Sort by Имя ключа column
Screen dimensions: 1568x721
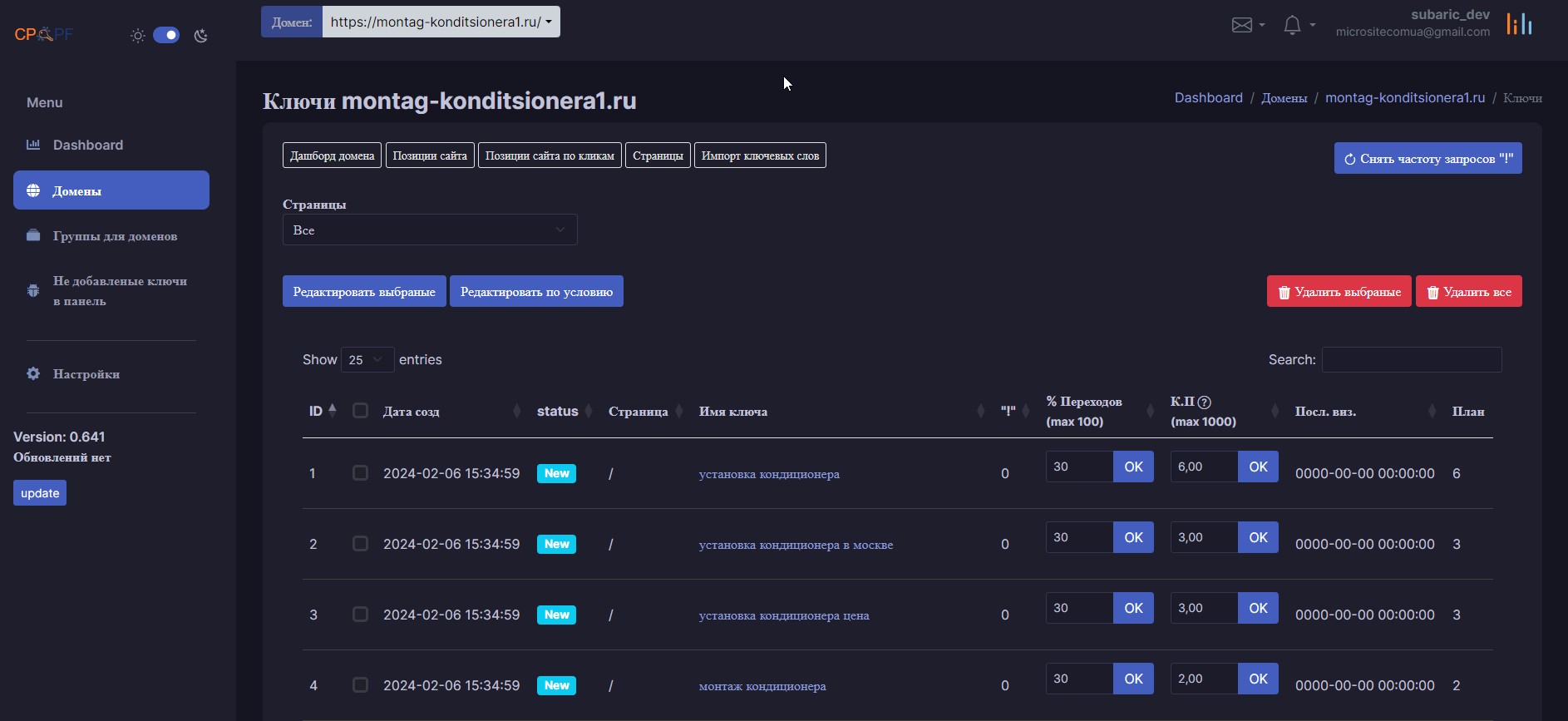pos(841,411)
